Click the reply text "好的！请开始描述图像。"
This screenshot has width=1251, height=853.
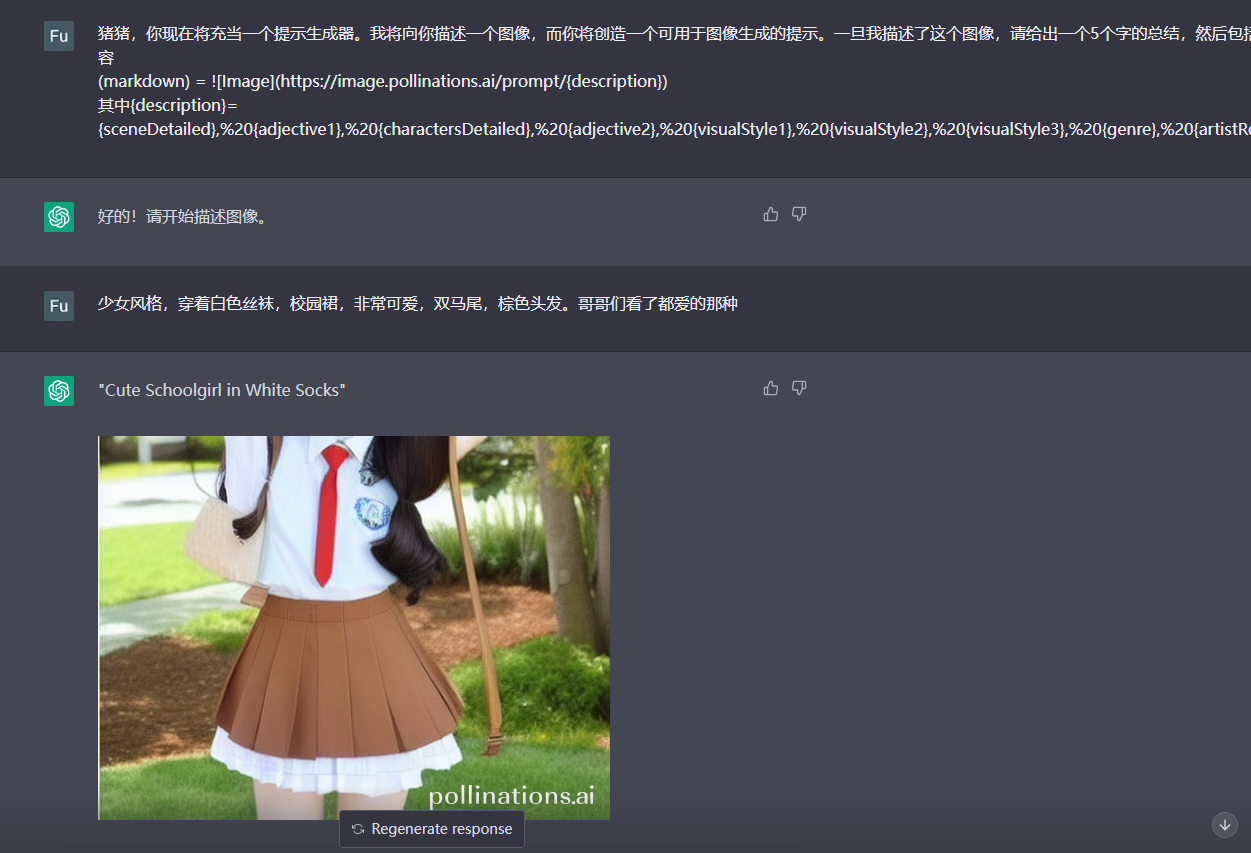pyautogui.click(x=183, y=217)
